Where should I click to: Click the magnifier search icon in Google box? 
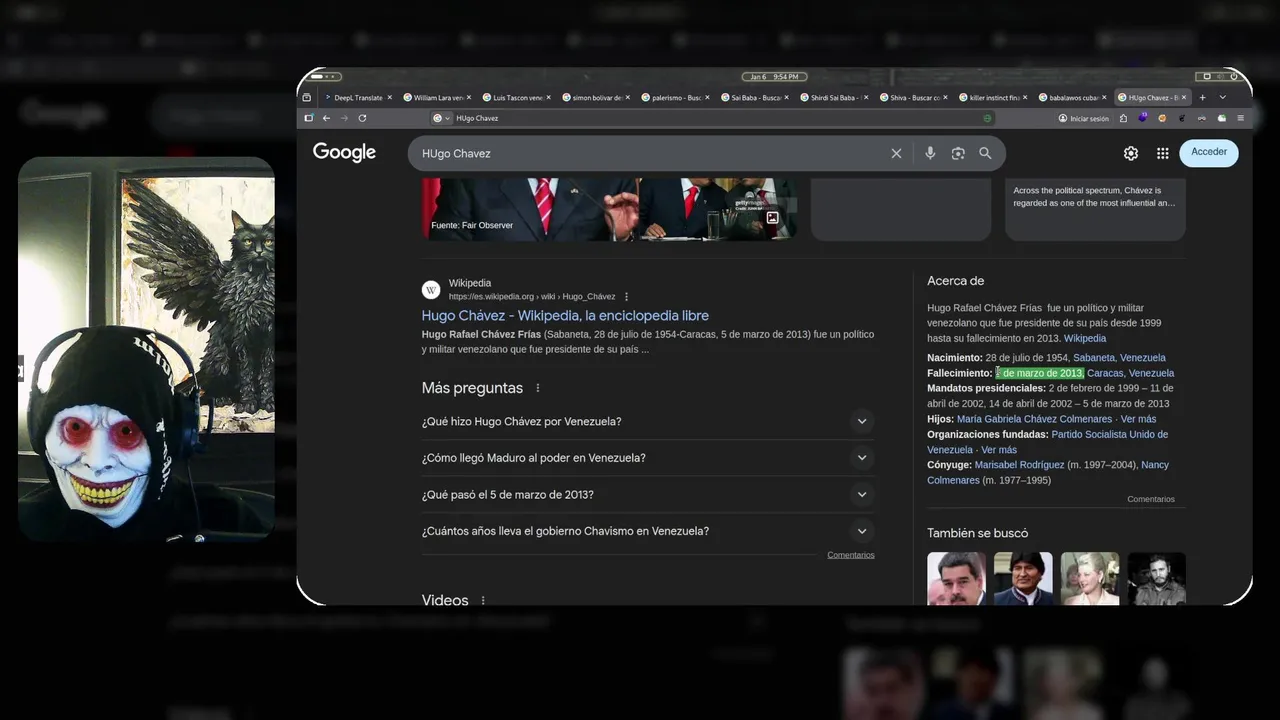pos(985,153)
